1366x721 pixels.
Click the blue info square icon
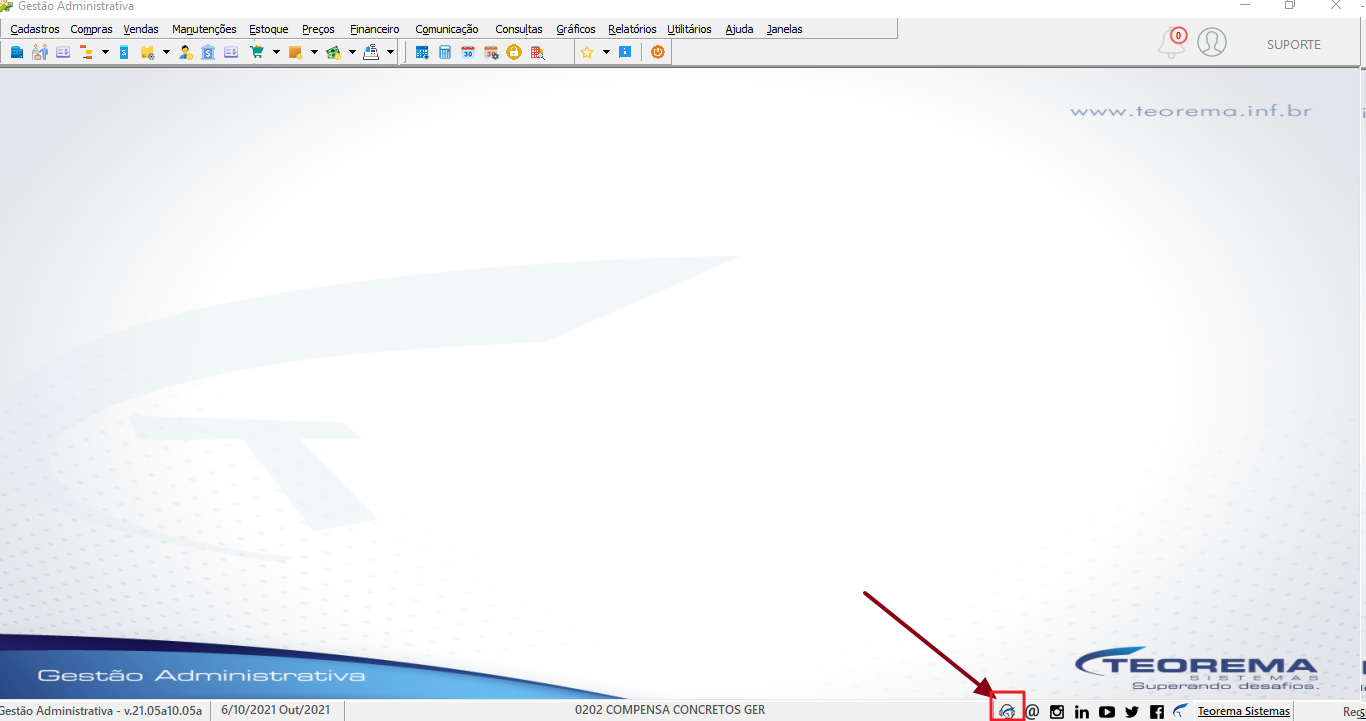click(625, 52)
